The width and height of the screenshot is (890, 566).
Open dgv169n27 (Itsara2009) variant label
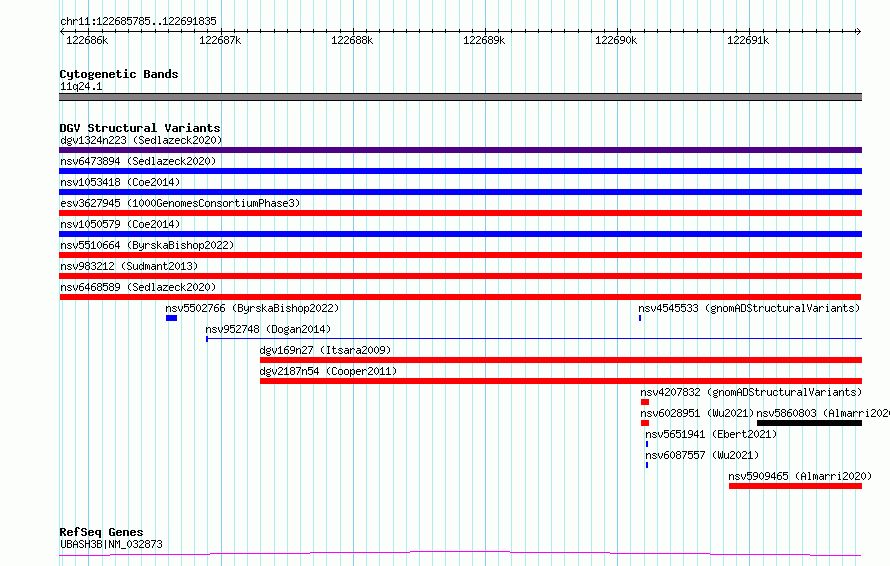tap(325, 350)
